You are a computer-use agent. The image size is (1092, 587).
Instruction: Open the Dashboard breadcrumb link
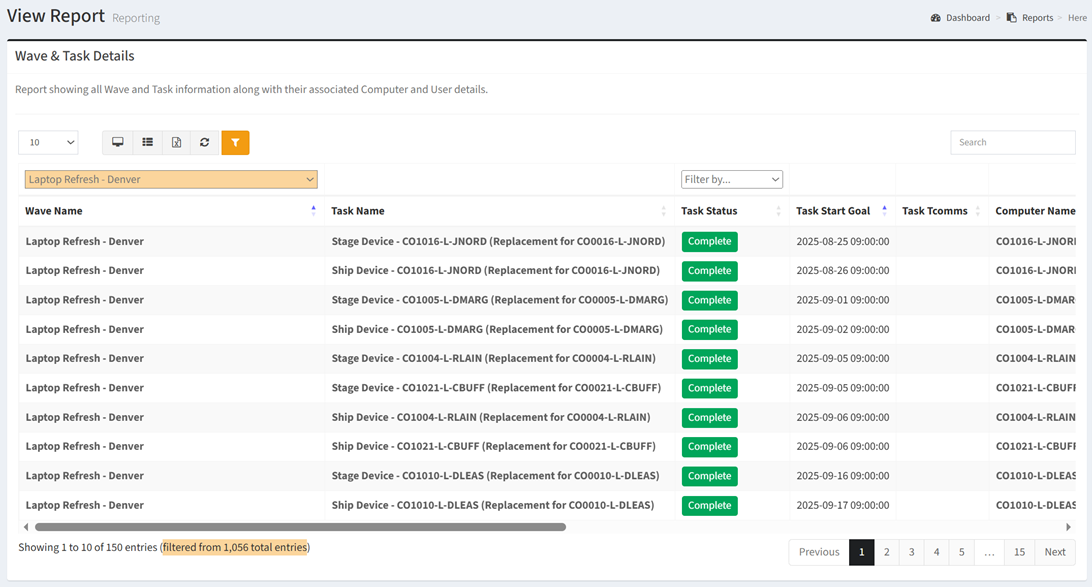pos(968,18)
